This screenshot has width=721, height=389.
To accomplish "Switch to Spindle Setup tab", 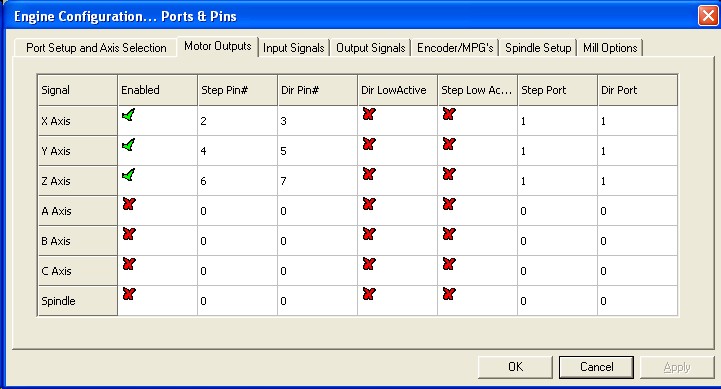I will click(x=538, y=48).
